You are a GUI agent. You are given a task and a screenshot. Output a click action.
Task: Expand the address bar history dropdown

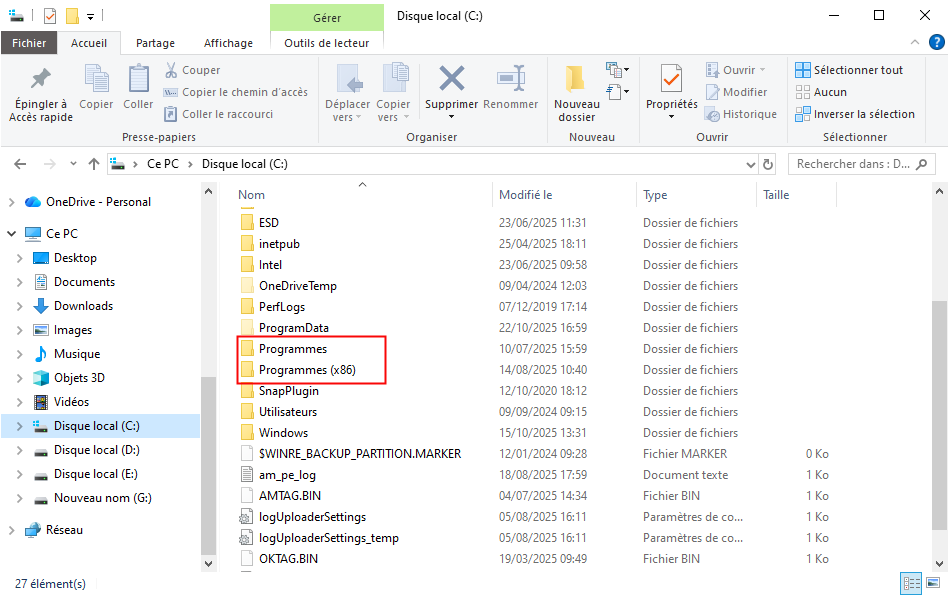(x=749, y=164)
